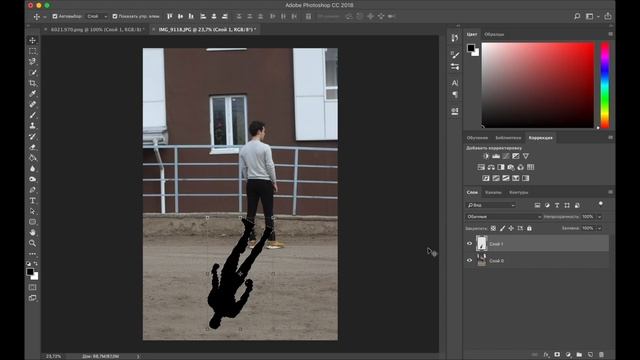Open the layer filter type dropdown

pos(491,205)
